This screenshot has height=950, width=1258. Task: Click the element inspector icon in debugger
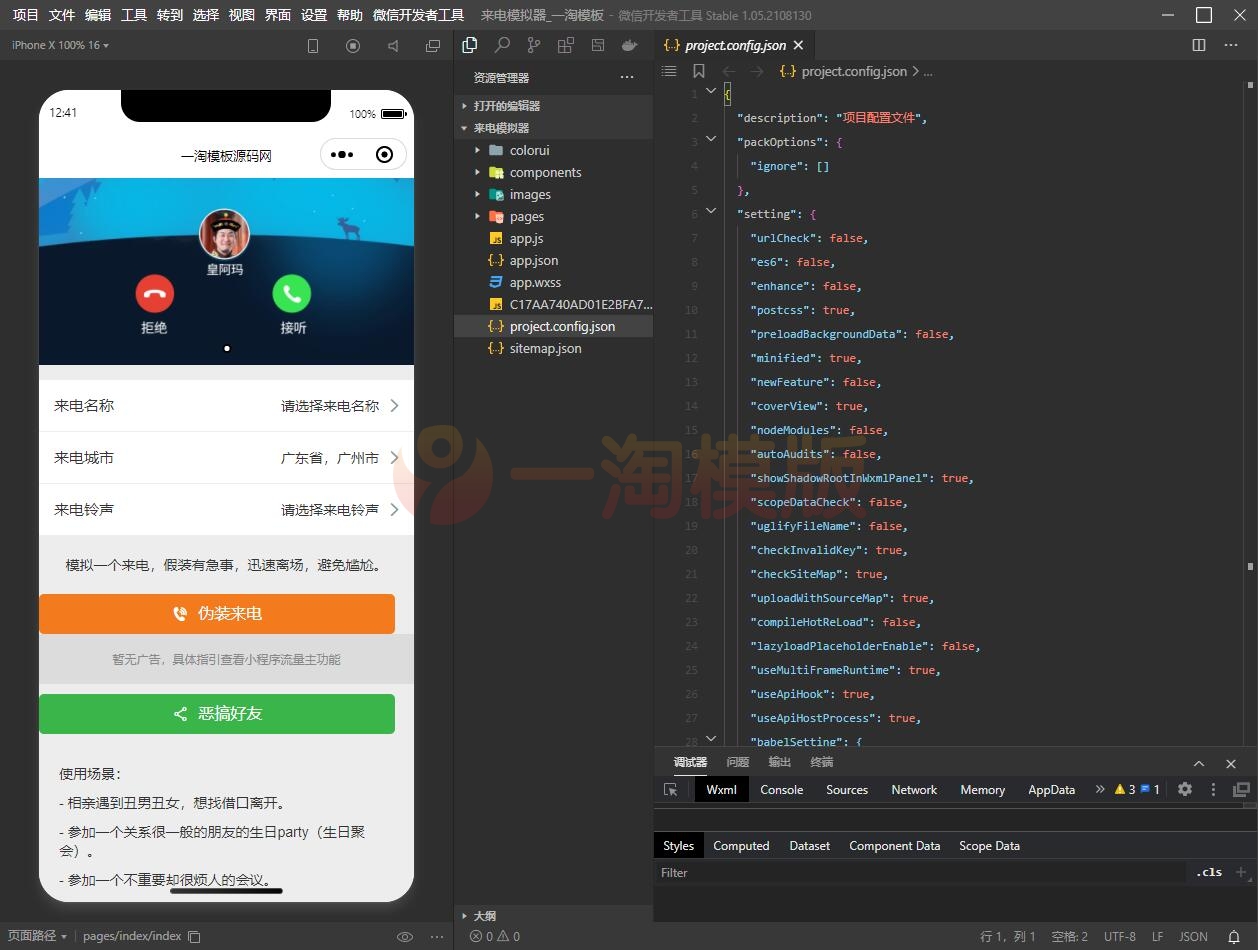pos(671,789)
